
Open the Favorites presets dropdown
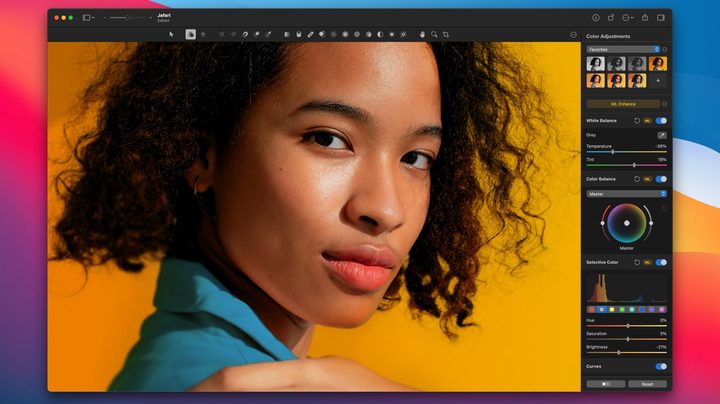tap(623, 49)
